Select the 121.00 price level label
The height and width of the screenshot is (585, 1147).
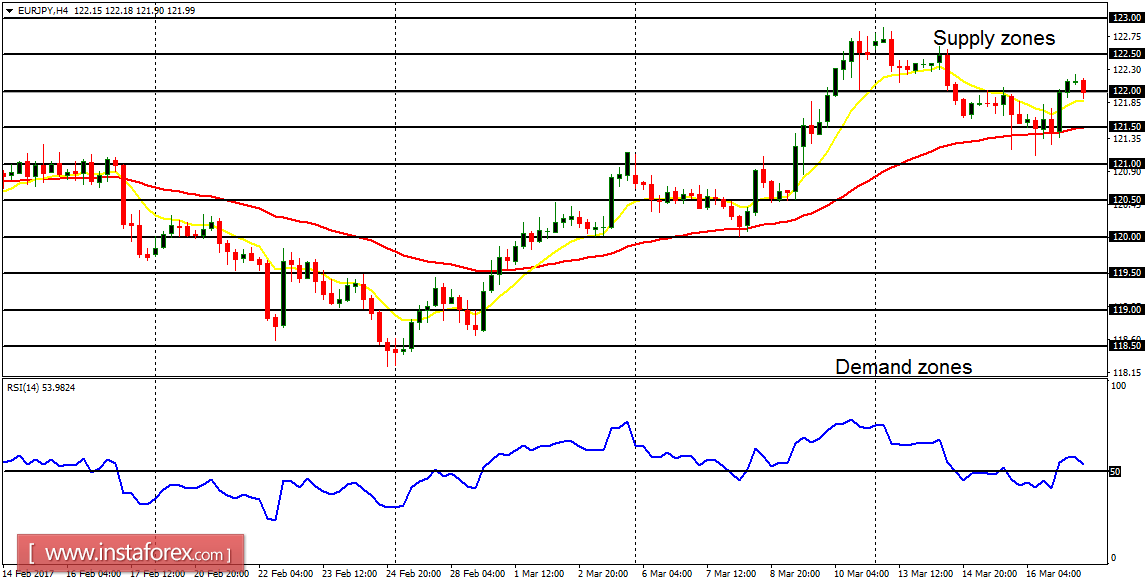tap(1126, 164)
